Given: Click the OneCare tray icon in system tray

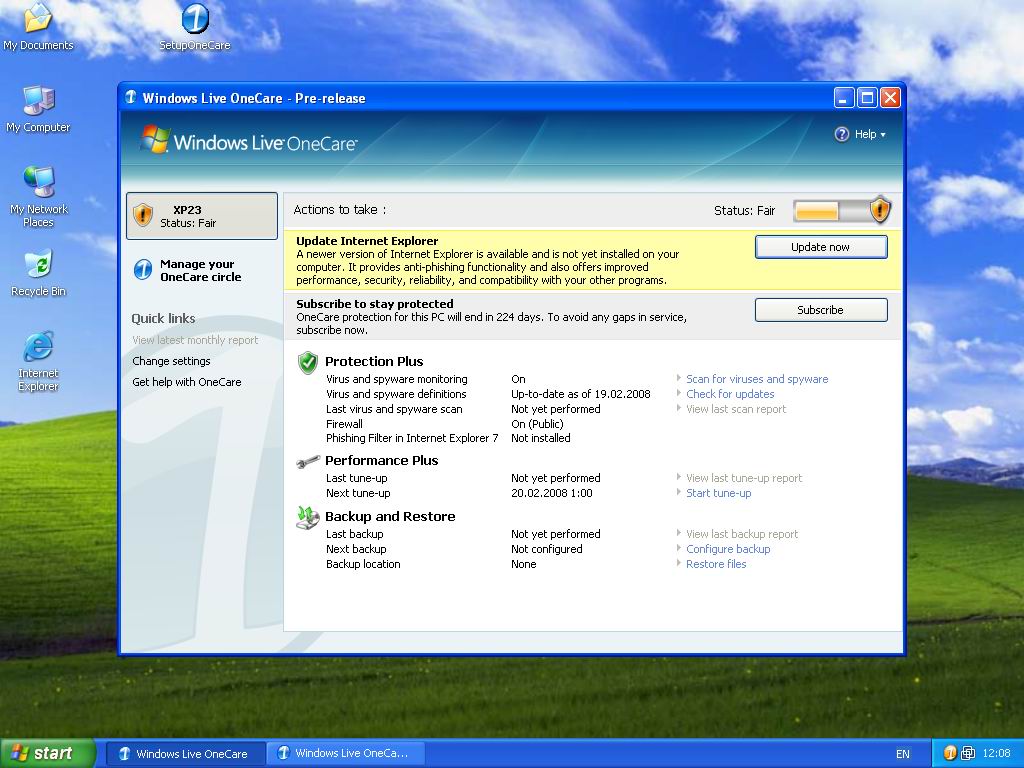Looking at the screenshot, I should pos(950,753).
